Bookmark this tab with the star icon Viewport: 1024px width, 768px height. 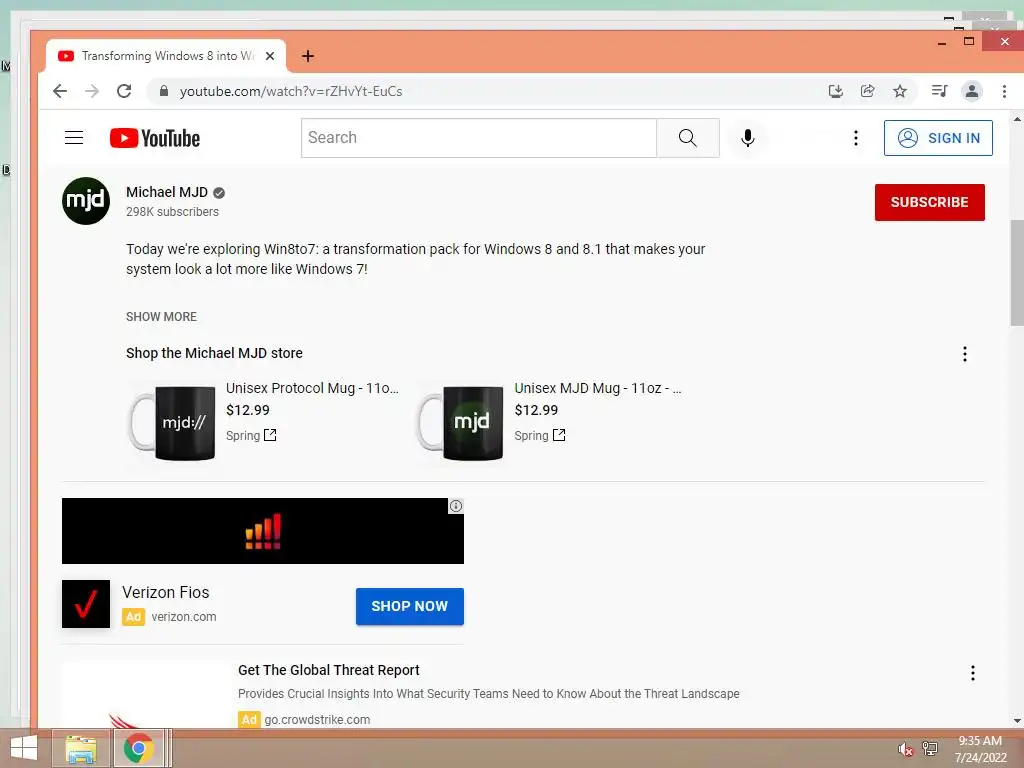point(900,91)
